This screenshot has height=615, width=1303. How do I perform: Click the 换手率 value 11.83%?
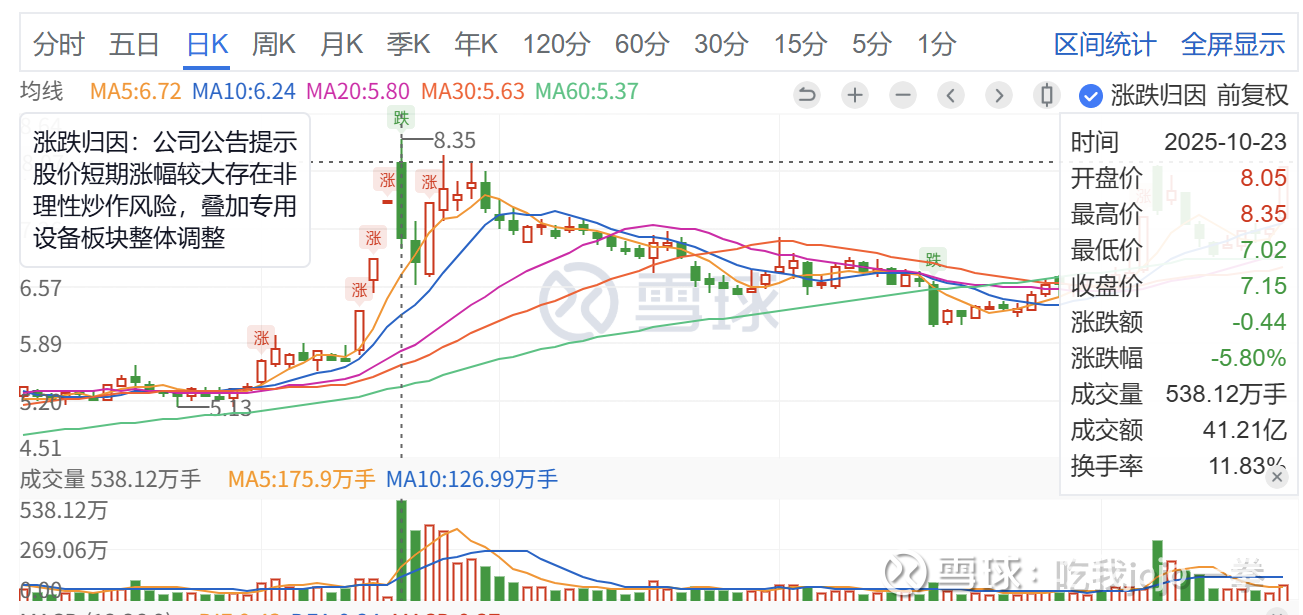[1245, 466]
